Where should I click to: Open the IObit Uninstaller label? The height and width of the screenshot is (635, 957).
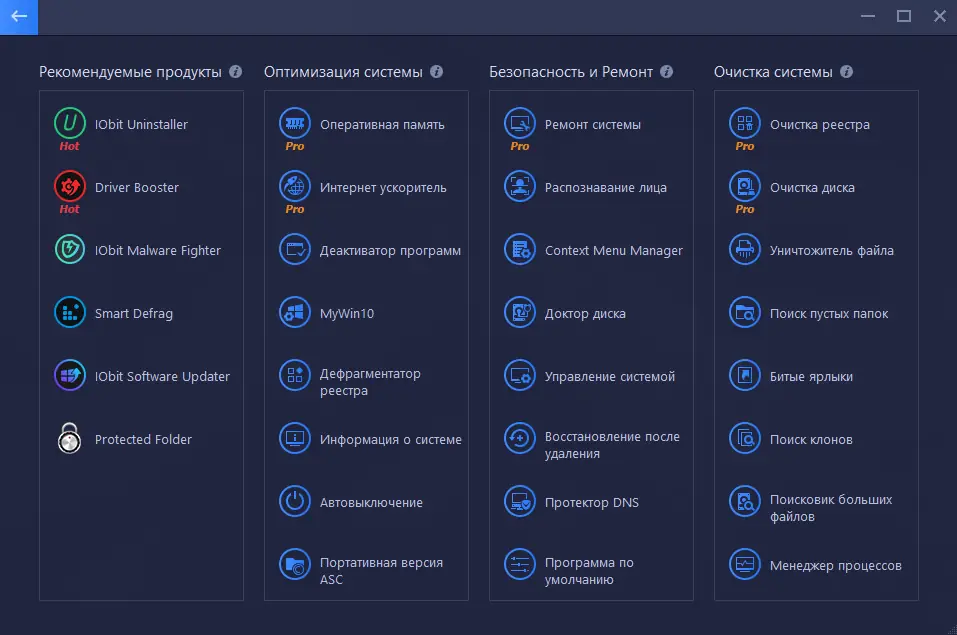tap(141, 125)
